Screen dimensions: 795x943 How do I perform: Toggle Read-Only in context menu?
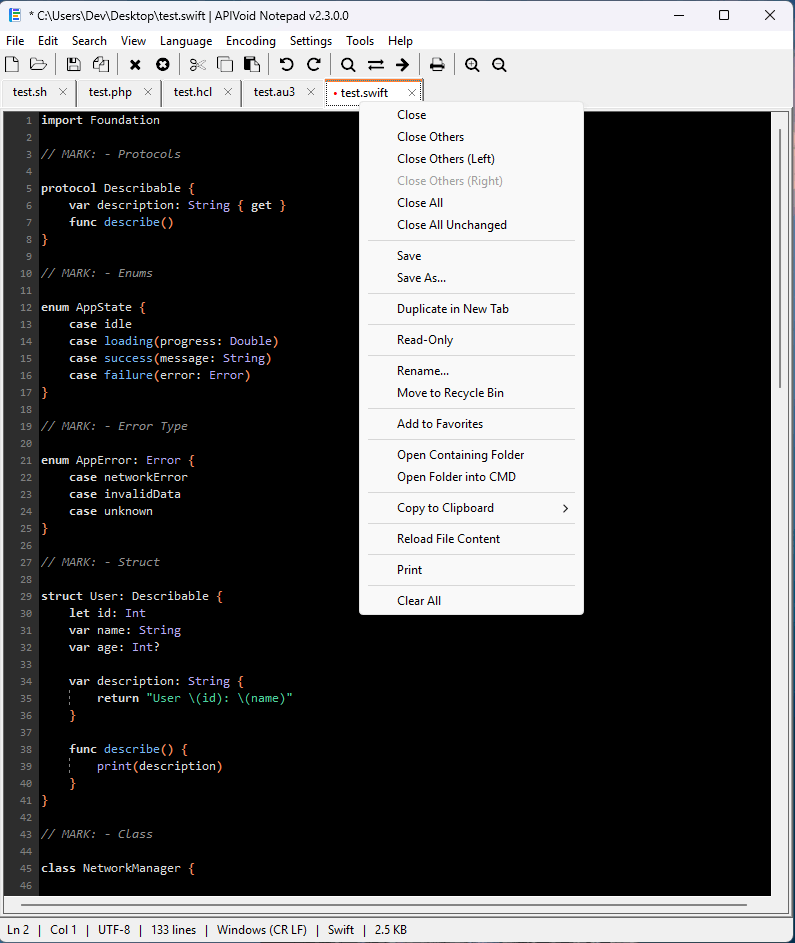(x=471, y=340)
